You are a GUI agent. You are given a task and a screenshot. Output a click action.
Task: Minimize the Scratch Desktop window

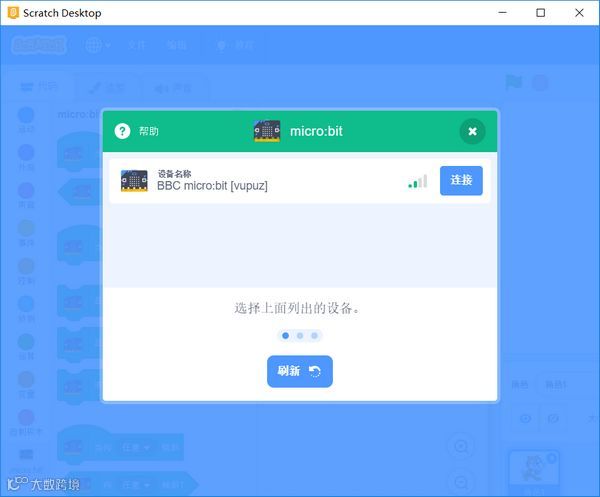(502, 13)
